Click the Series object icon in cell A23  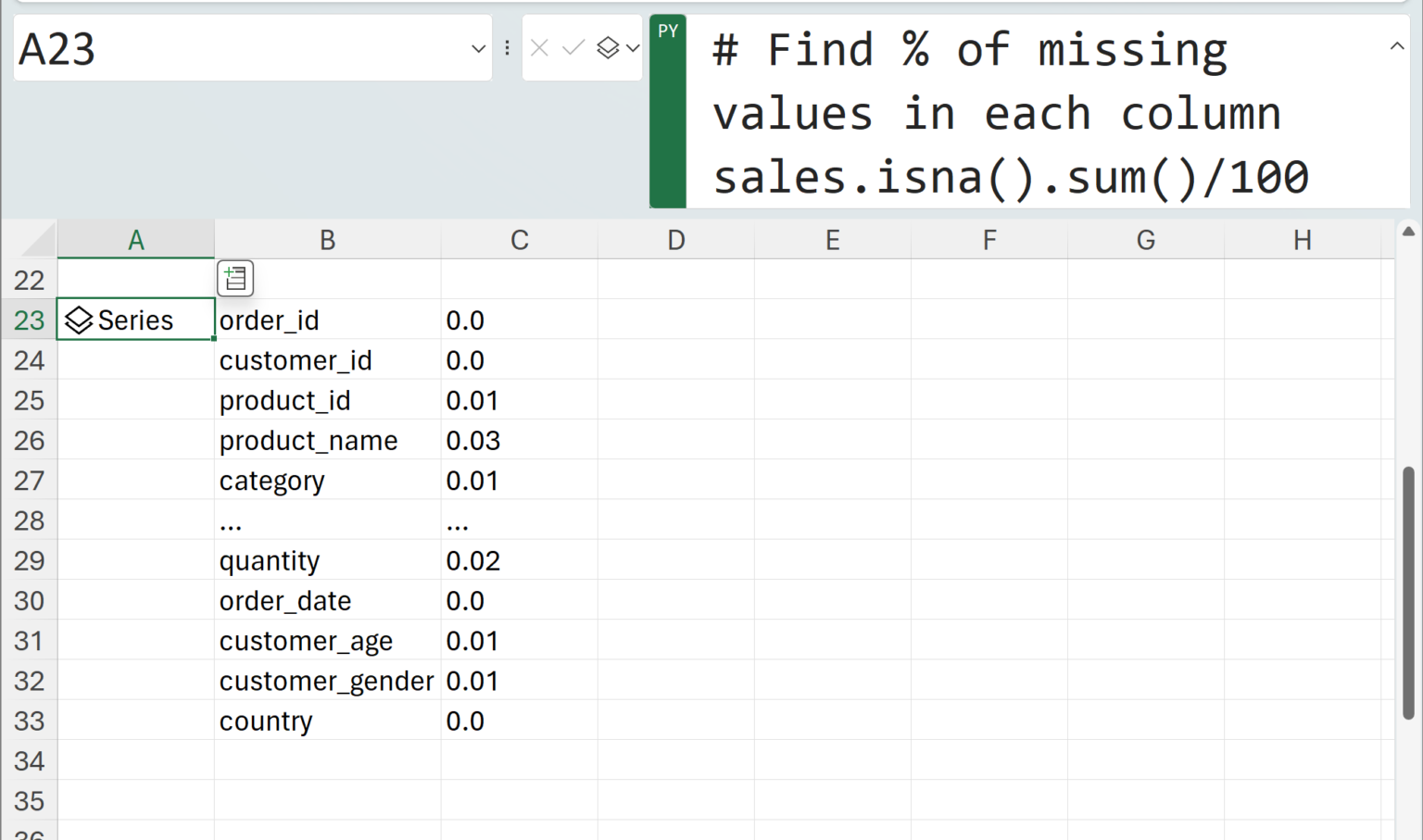pyautogui.click(x=79, y=320)
